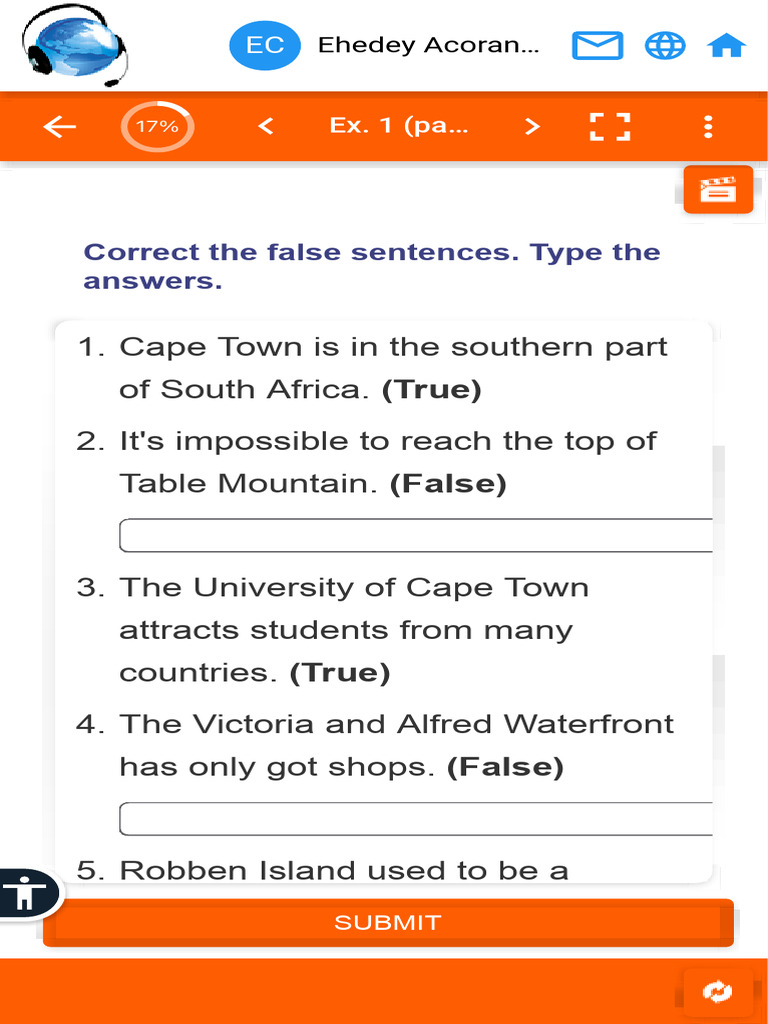The image size is (768, 1024).
Task: Enter fullscreen mode
Action: (609, 126)
